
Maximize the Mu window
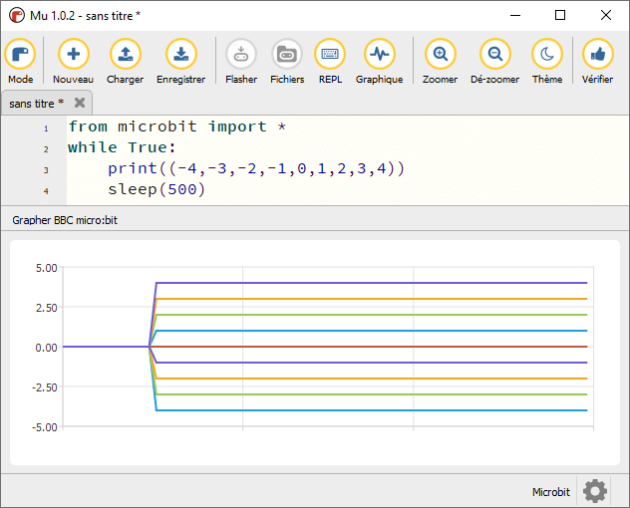[560, 15]
